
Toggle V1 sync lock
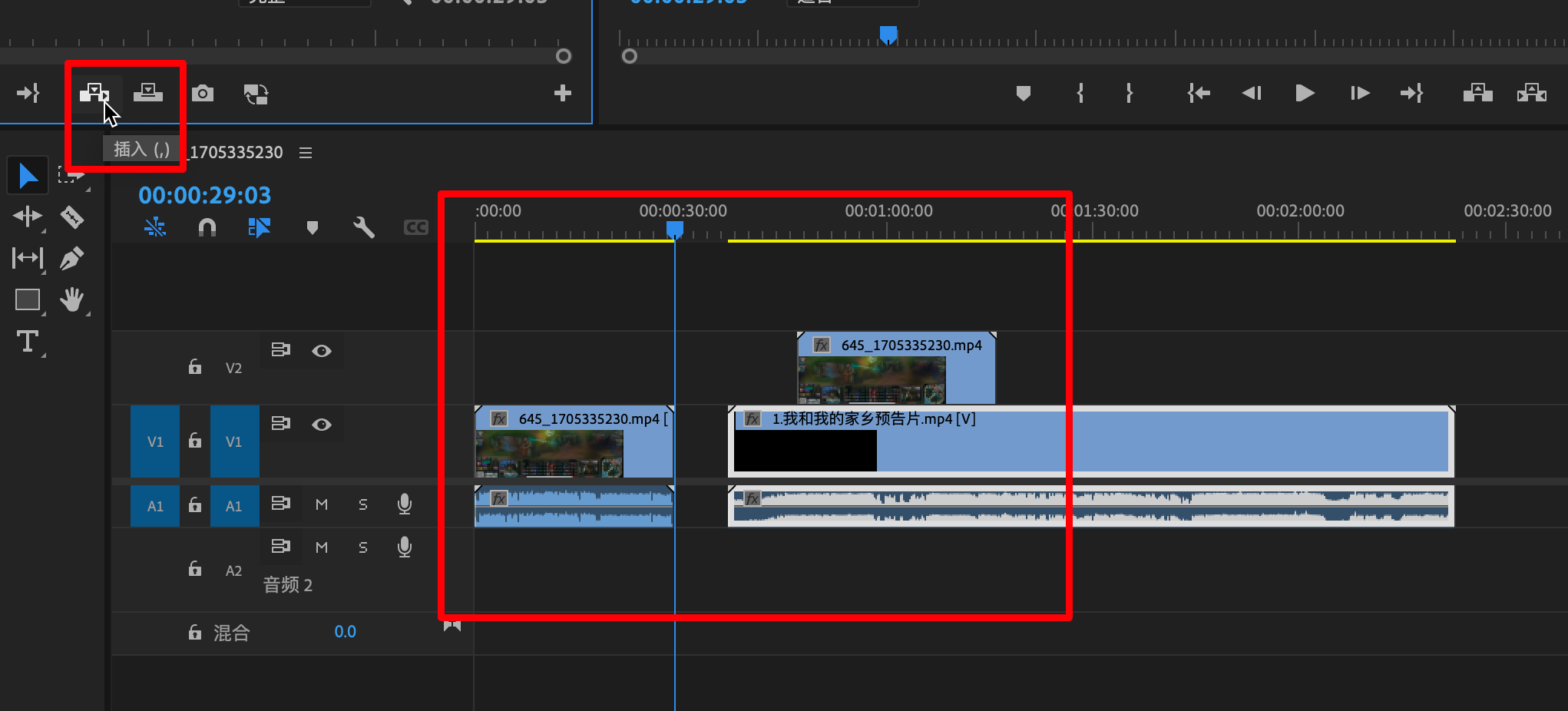pos(281,424)
